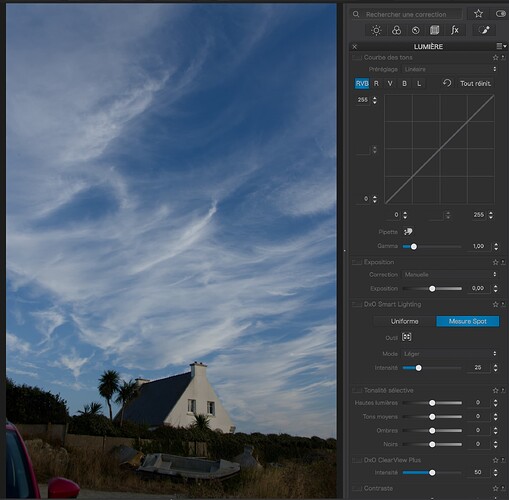The width and height of the screenshot is (509, 500).
Task: Pick the tone curve Pipette tool
Action: click(408, 231)
